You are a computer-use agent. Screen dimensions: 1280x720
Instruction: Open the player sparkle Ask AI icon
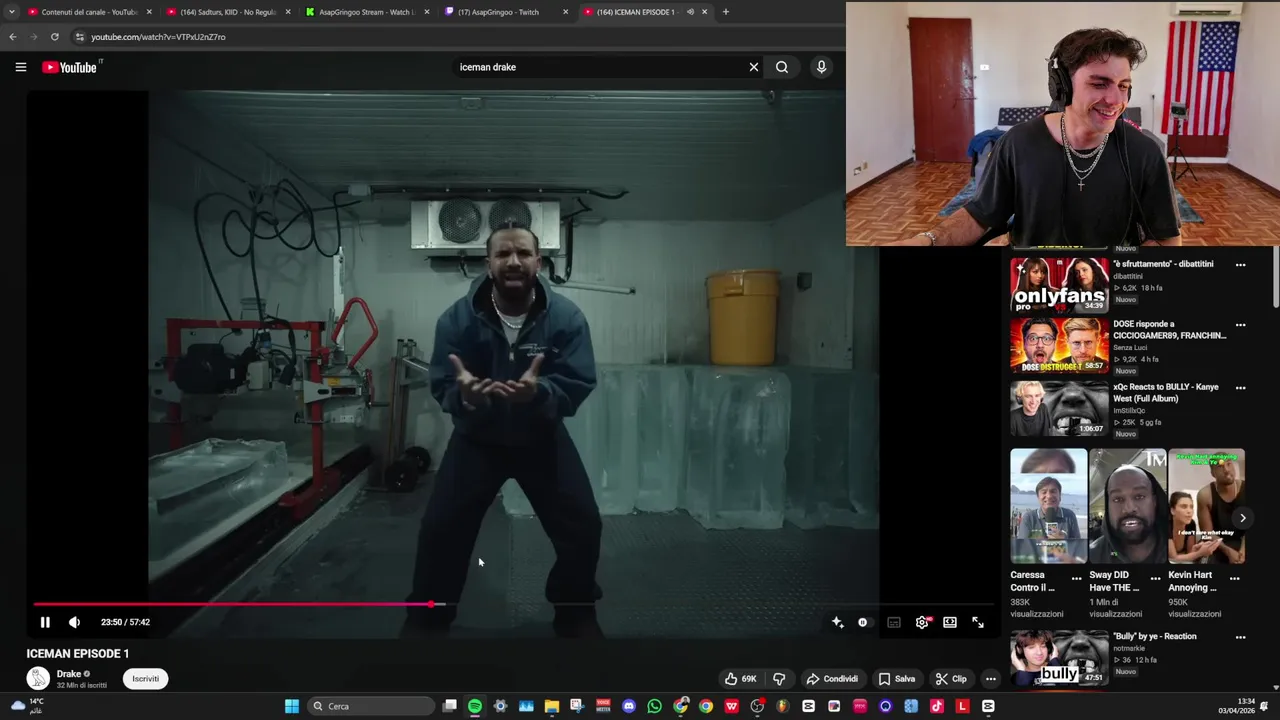tap(837, 622)
